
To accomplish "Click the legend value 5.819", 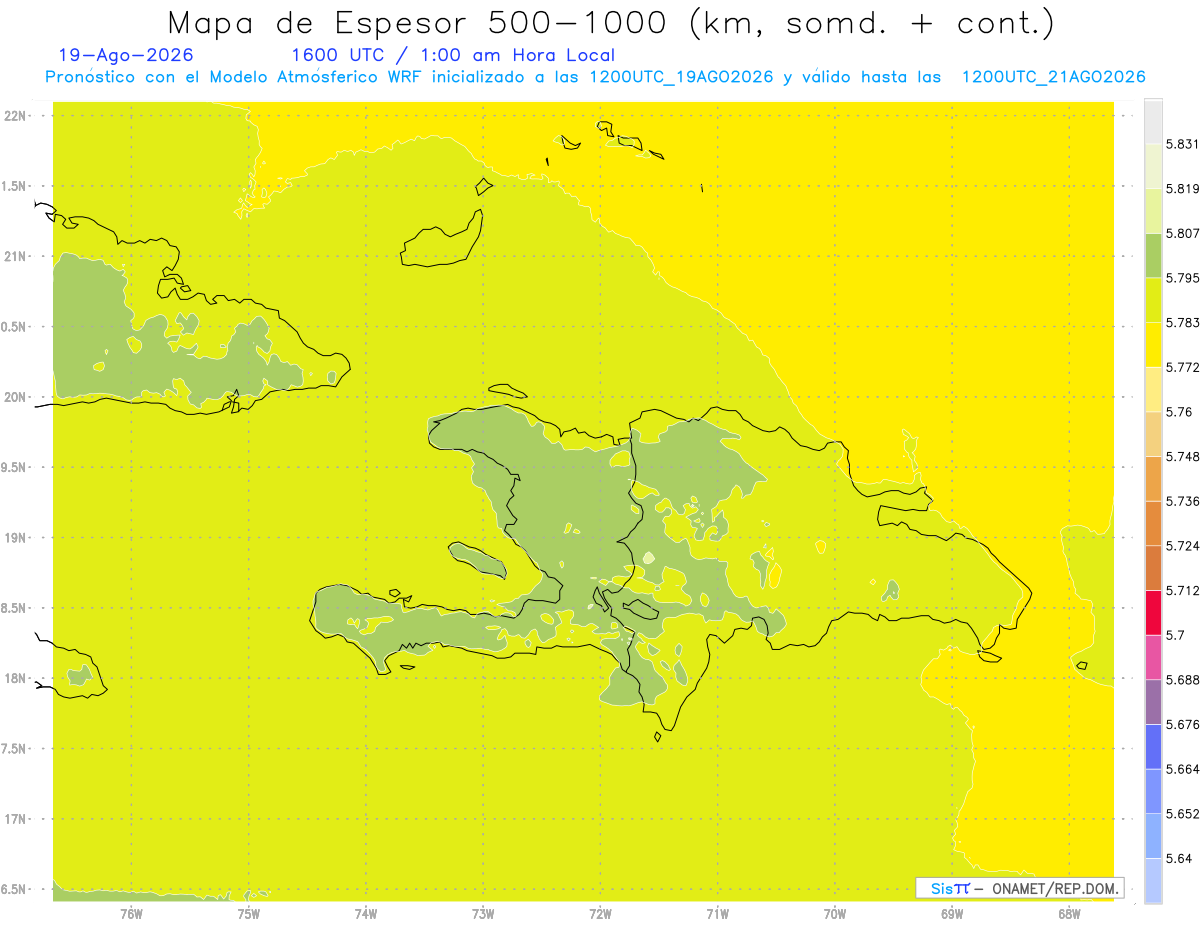I will pyautogui.click(x=1183, y=188).
